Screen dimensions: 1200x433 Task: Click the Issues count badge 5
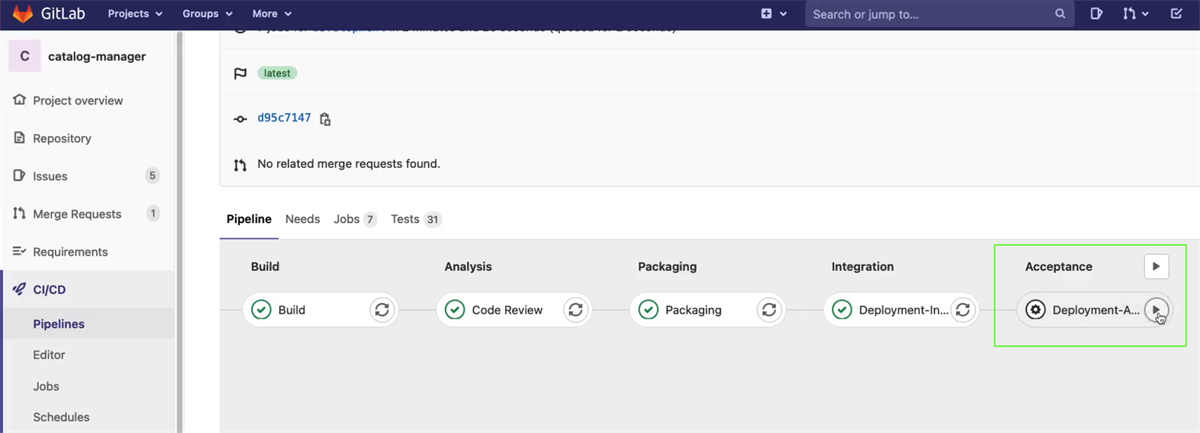click(152, 176)
